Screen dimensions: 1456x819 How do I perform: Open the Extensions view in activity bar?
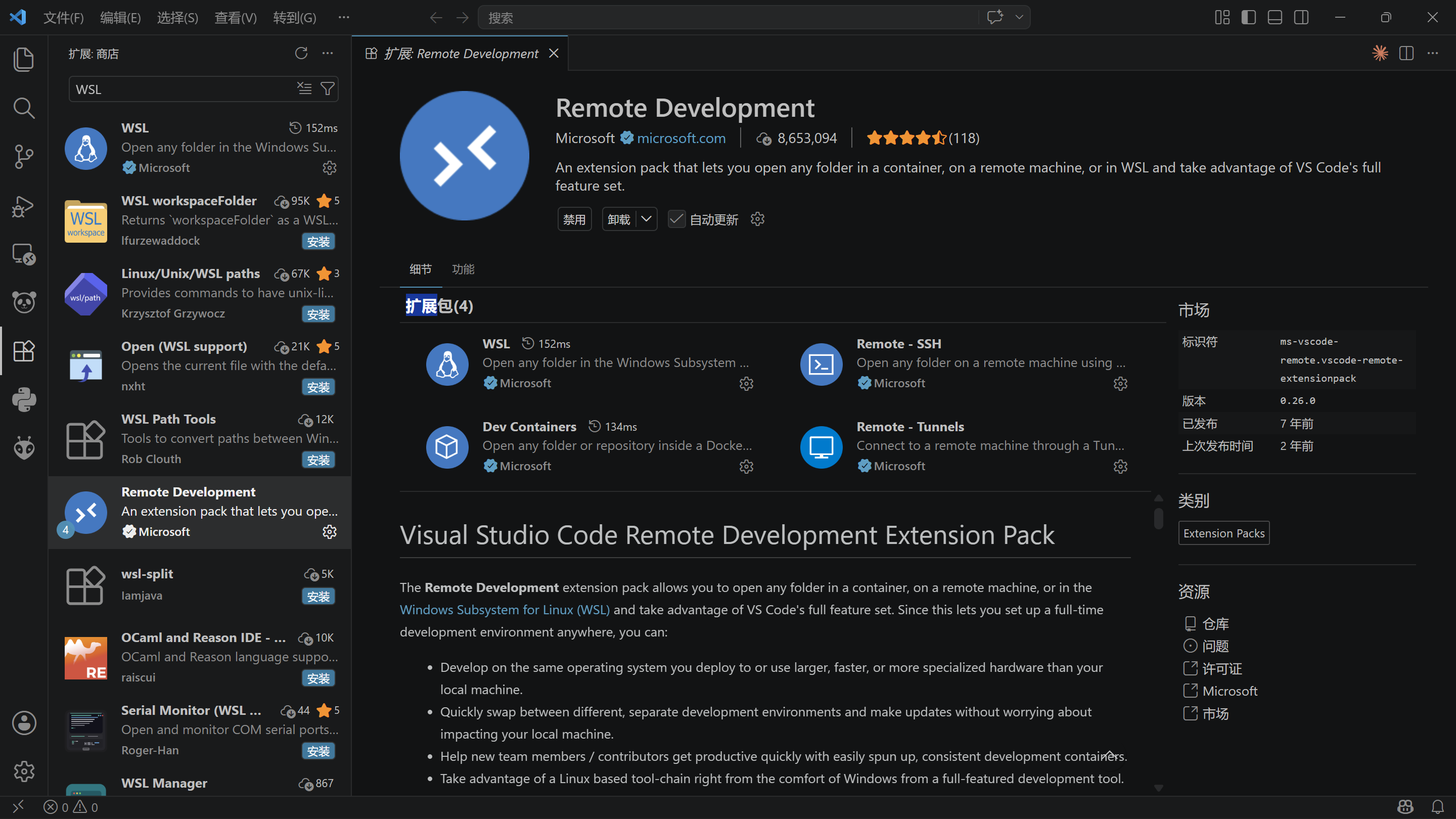tap(24, 351)
